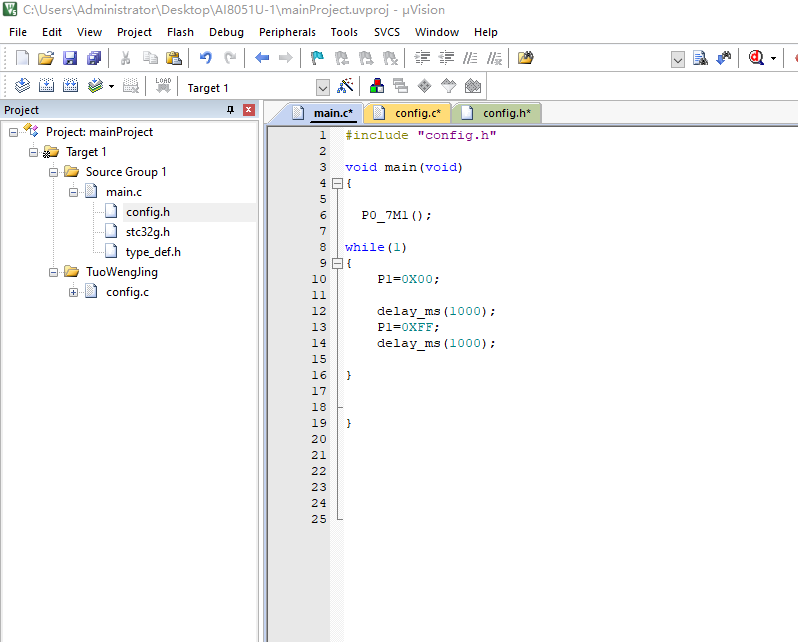
Task: Select the main.c* editor tab
Action: click(x=324, y=113)
